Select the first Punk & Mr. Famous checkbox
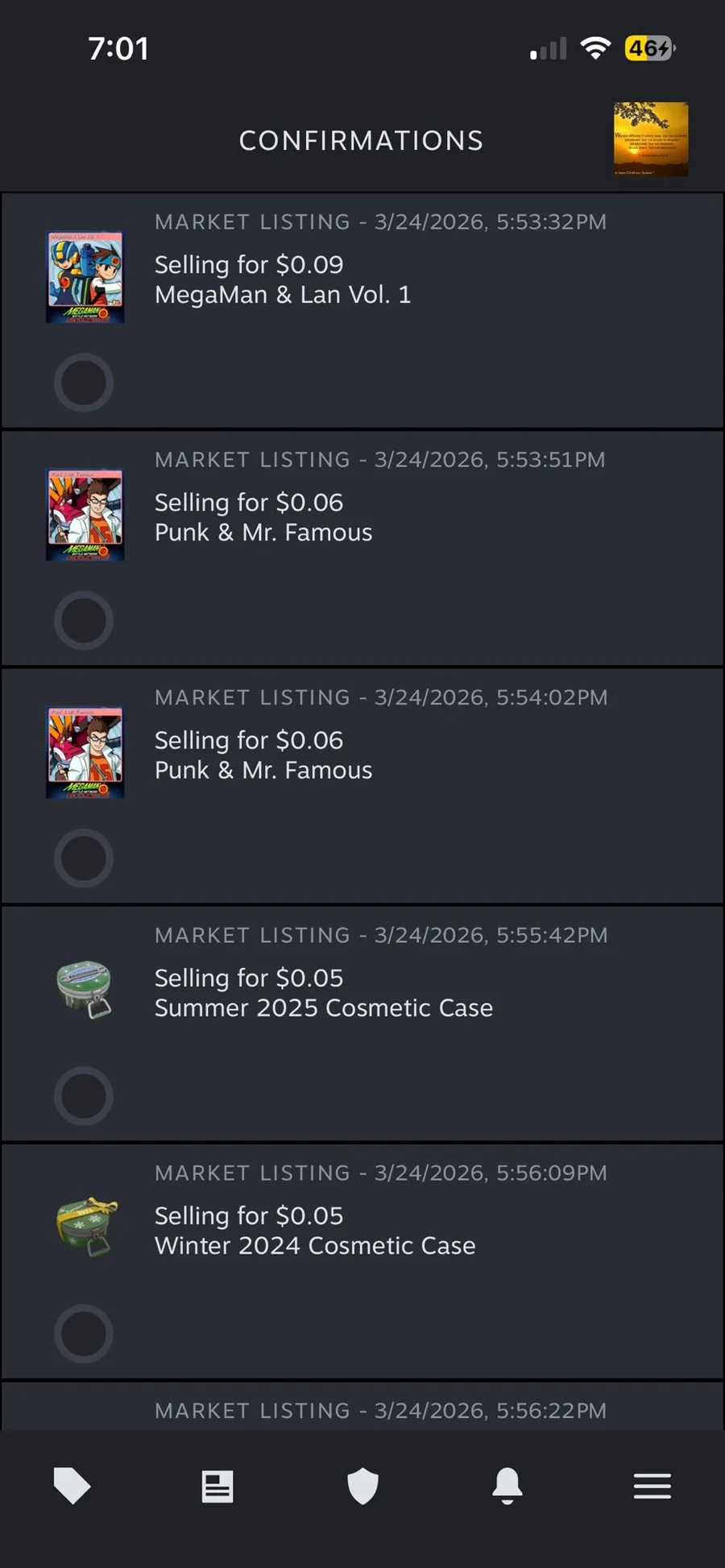The image size is (725, 1568). (x=84, y=620)
